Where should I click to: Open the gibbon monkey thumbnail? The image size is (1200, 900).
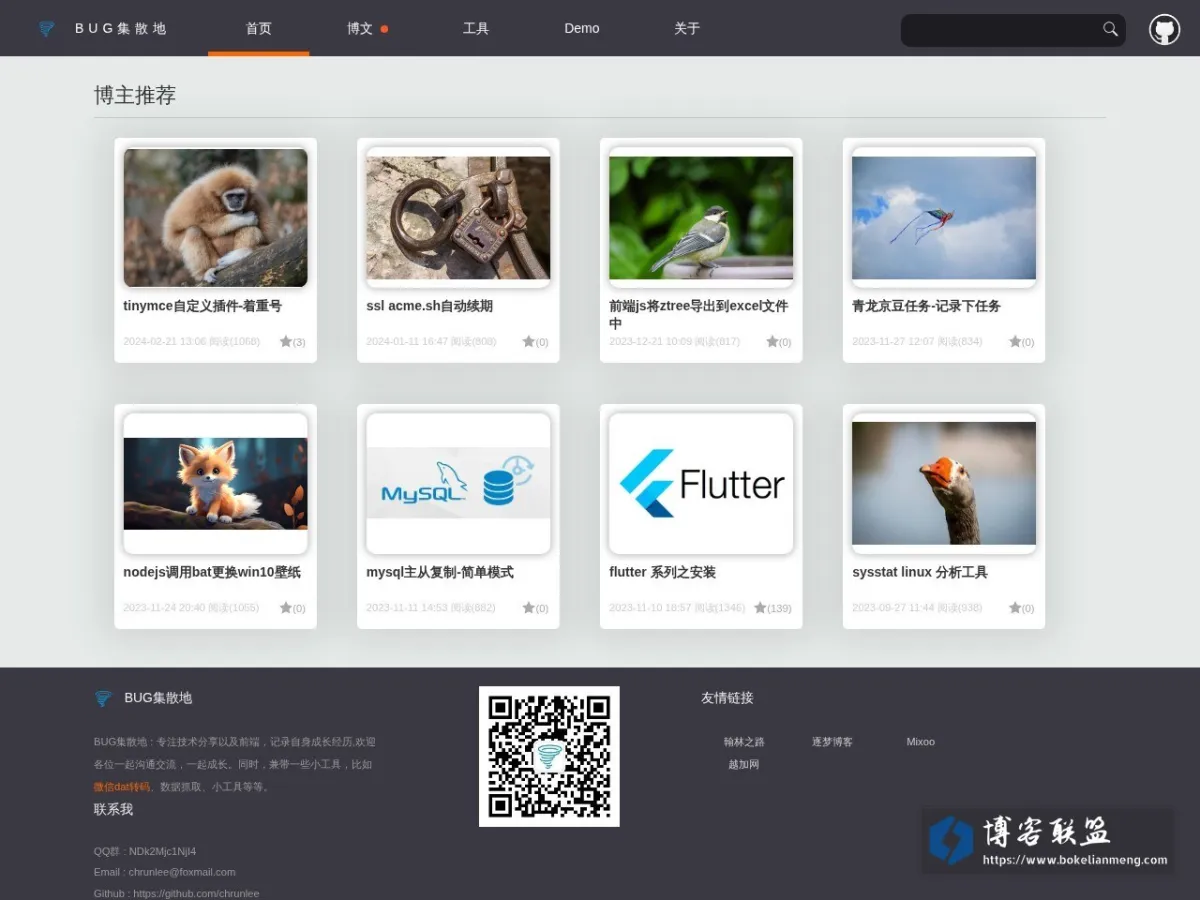(x=215, y=218)
